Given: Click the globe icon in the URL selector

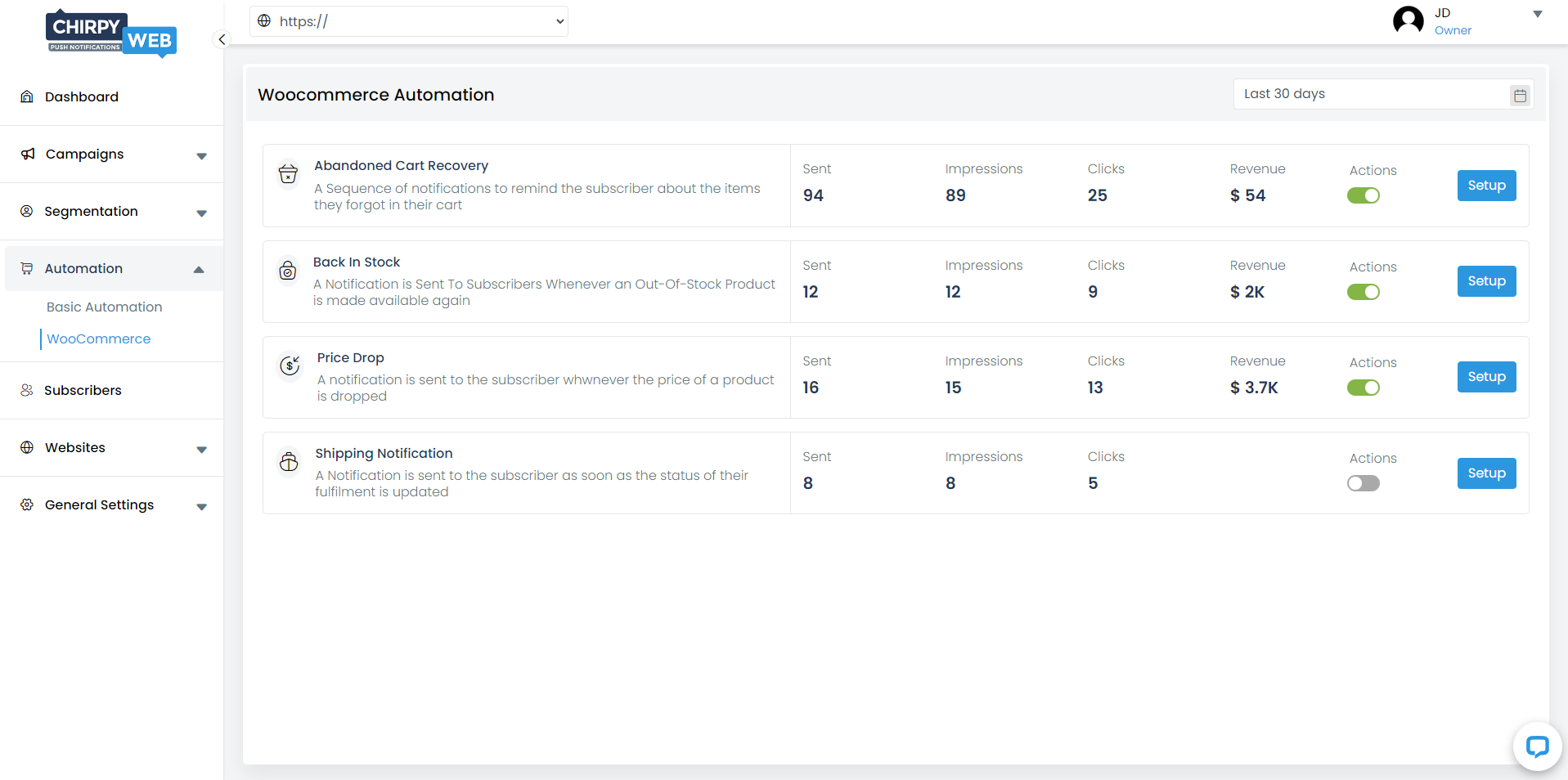Looking at the screenshot, I should point(264,20).
